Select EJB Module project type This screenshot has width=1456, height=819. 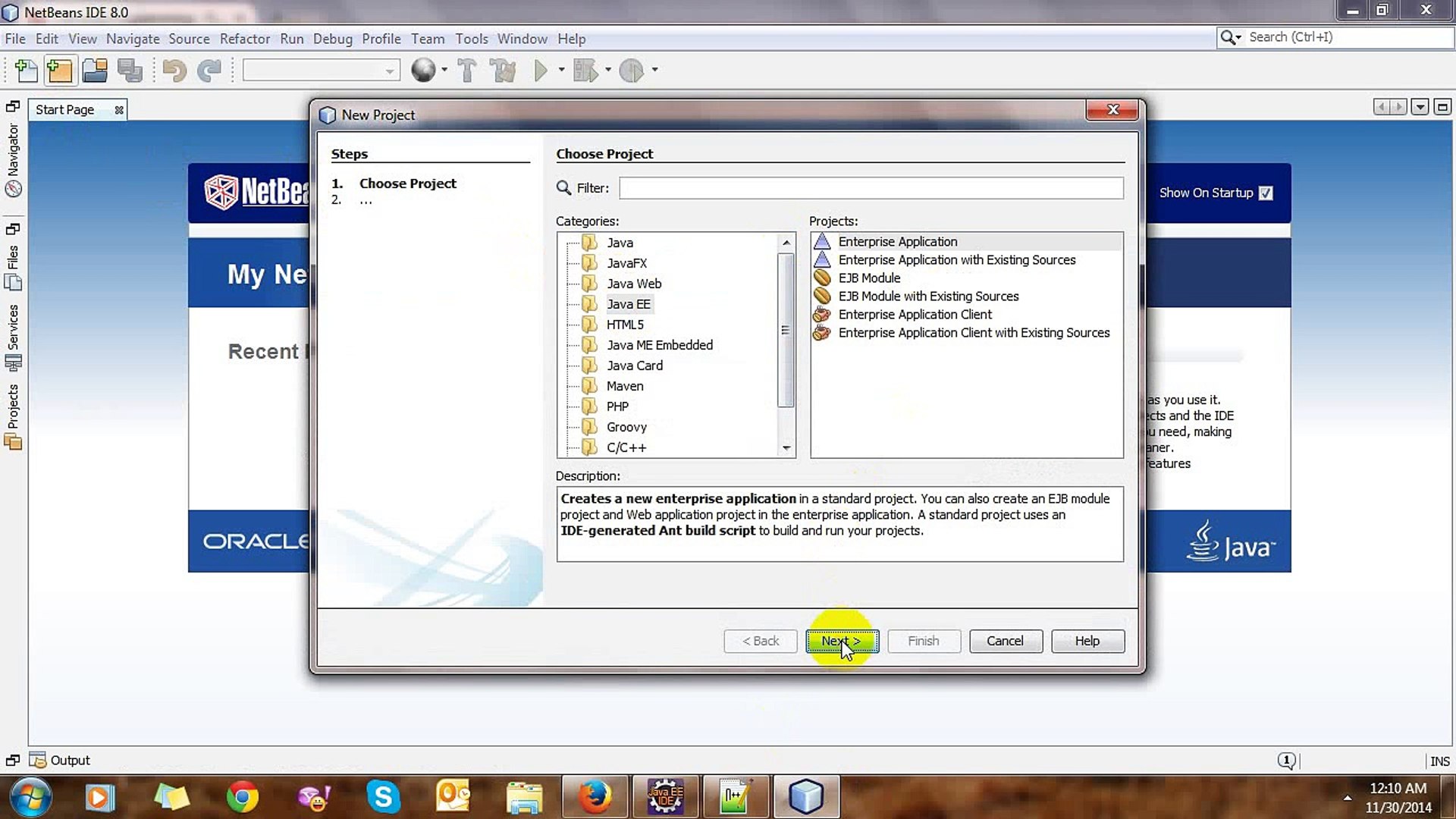coord(869,278)
